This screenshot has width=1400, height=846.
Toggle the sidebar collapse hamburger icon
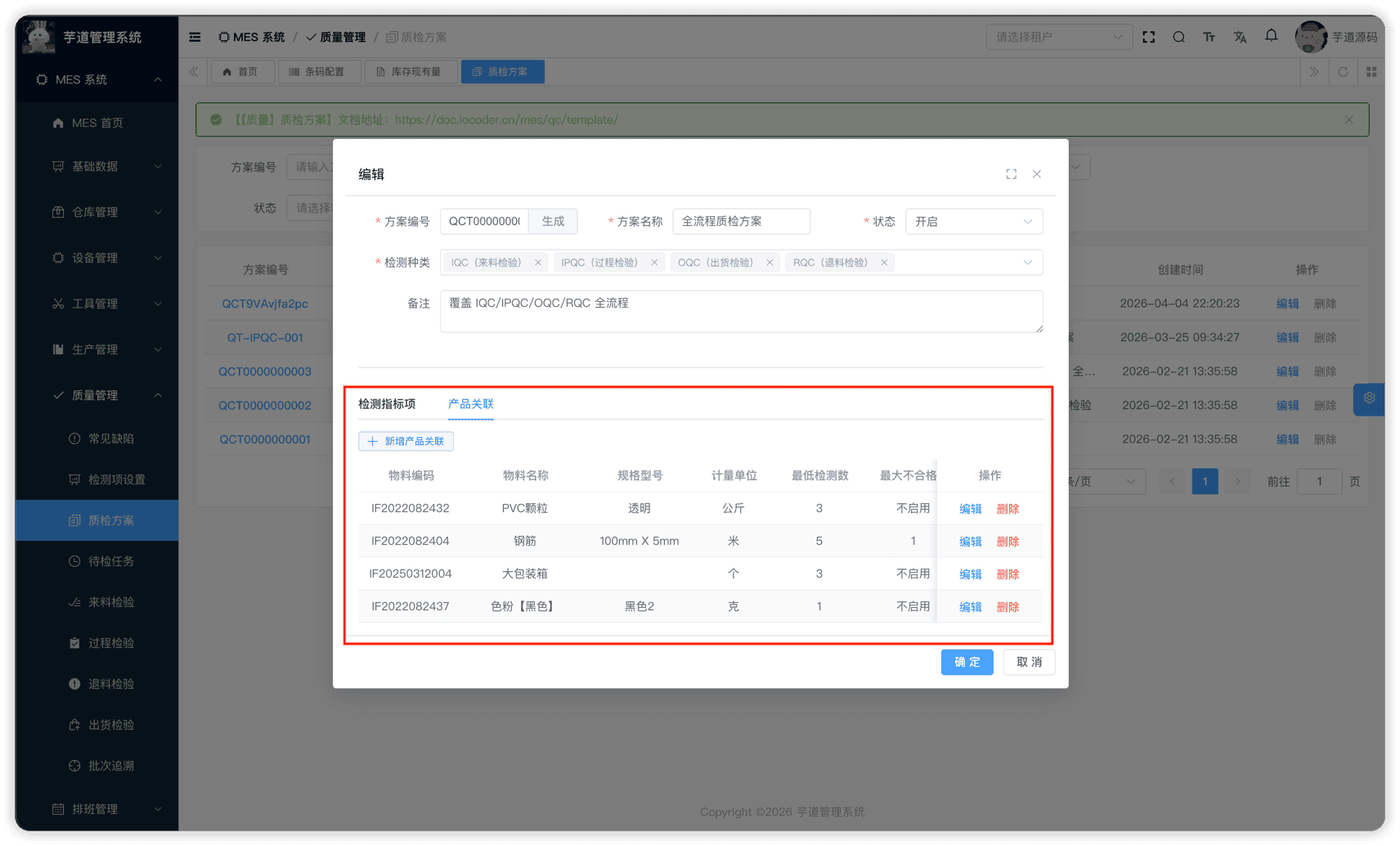point(195,37)
